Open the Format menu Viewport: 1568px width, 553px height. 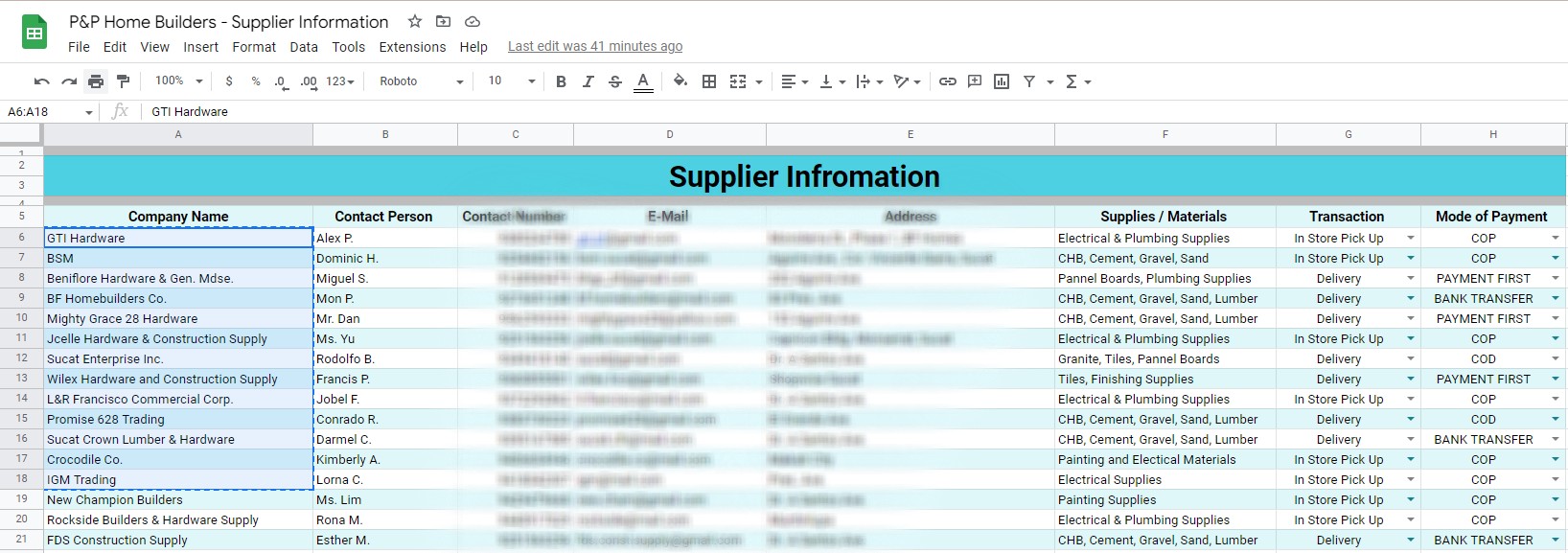tap(254, 47)
